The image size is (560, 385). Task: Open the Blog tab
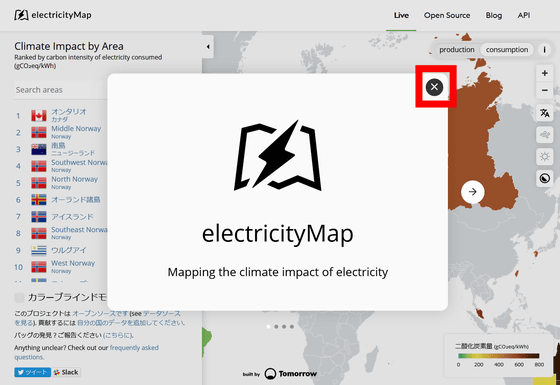tap(494, 15)
